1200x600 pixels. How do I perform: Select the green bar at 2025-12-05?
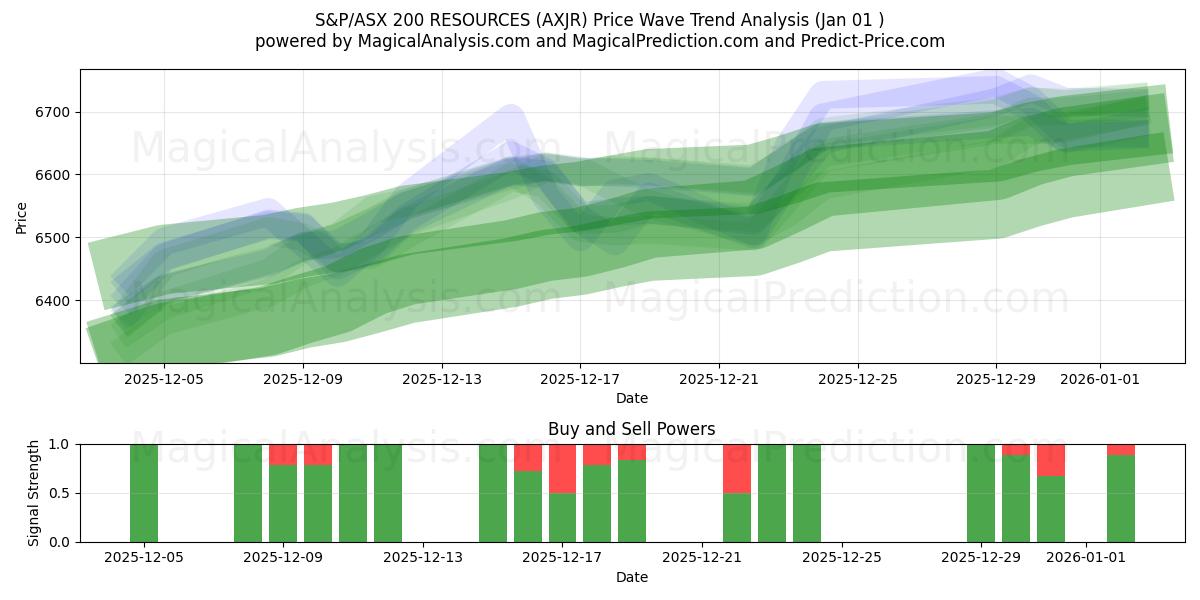click(x=146, y=490)
